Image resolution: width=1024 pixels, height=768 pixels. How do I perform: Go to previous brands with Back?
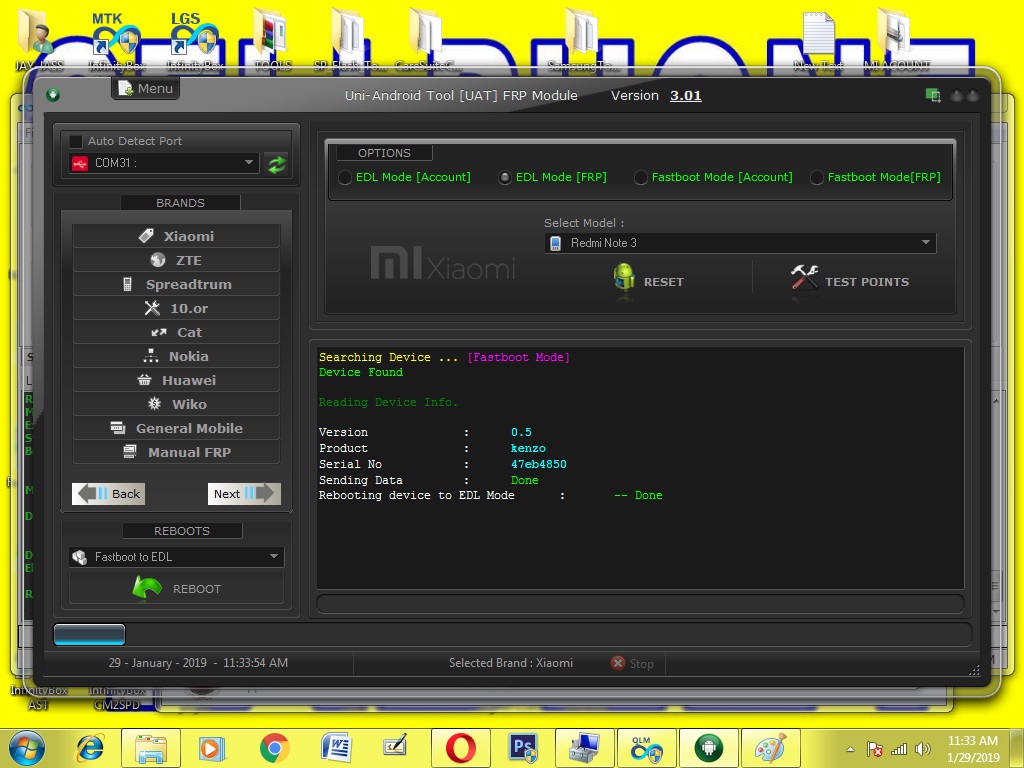pyautogui.click(x=108, y=494)
